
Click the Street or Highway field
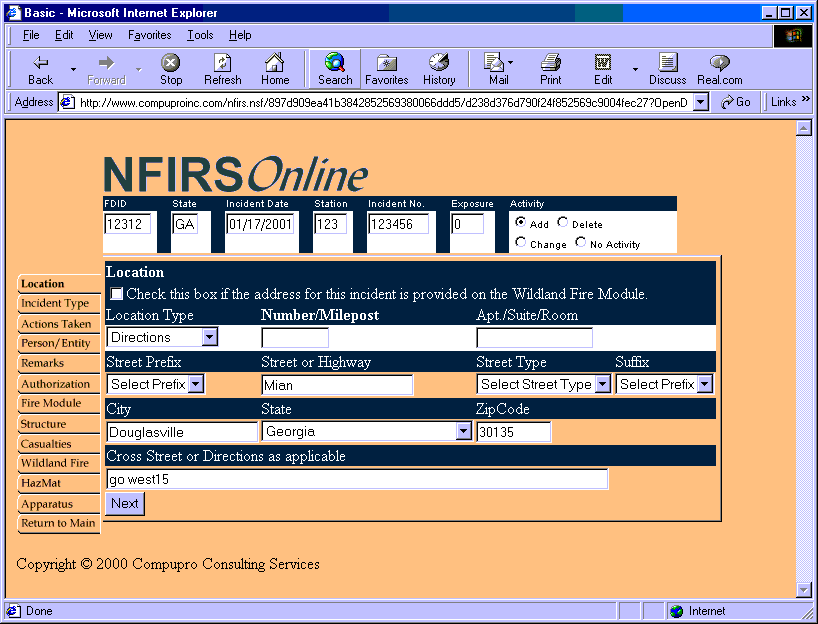pos(337,385)
